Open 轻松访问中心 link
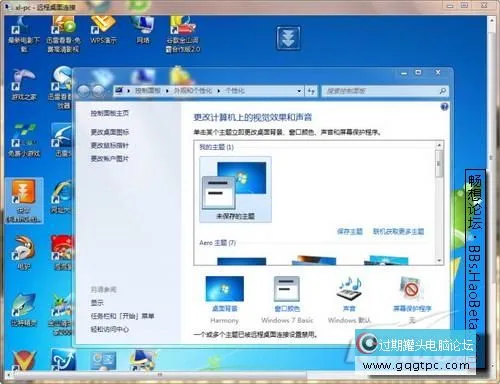The width and height of the screenshot is (500, 384). coord(109,329)
